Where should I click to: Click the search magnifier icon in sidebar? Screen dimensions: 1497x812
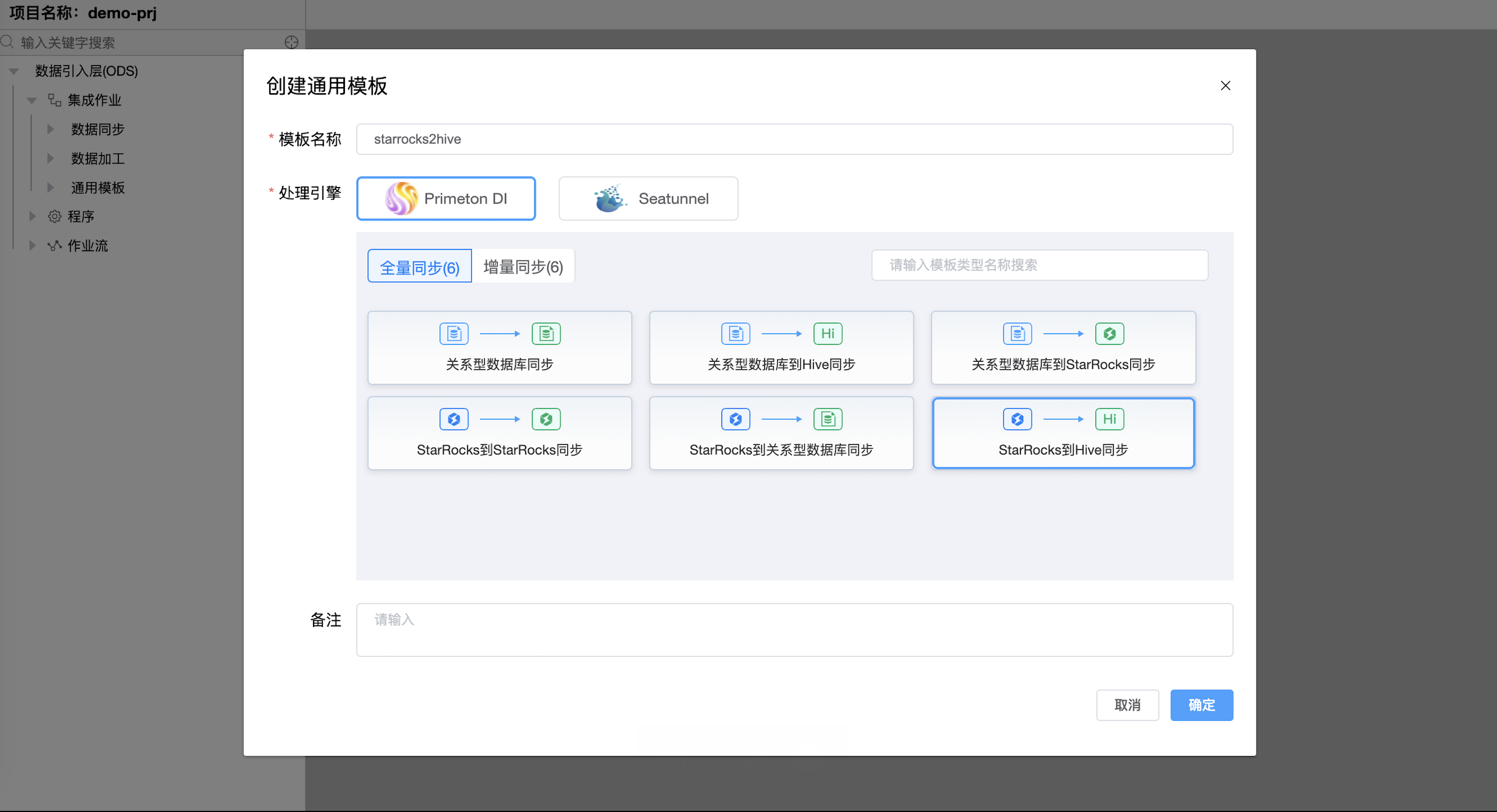coord(7,43)
